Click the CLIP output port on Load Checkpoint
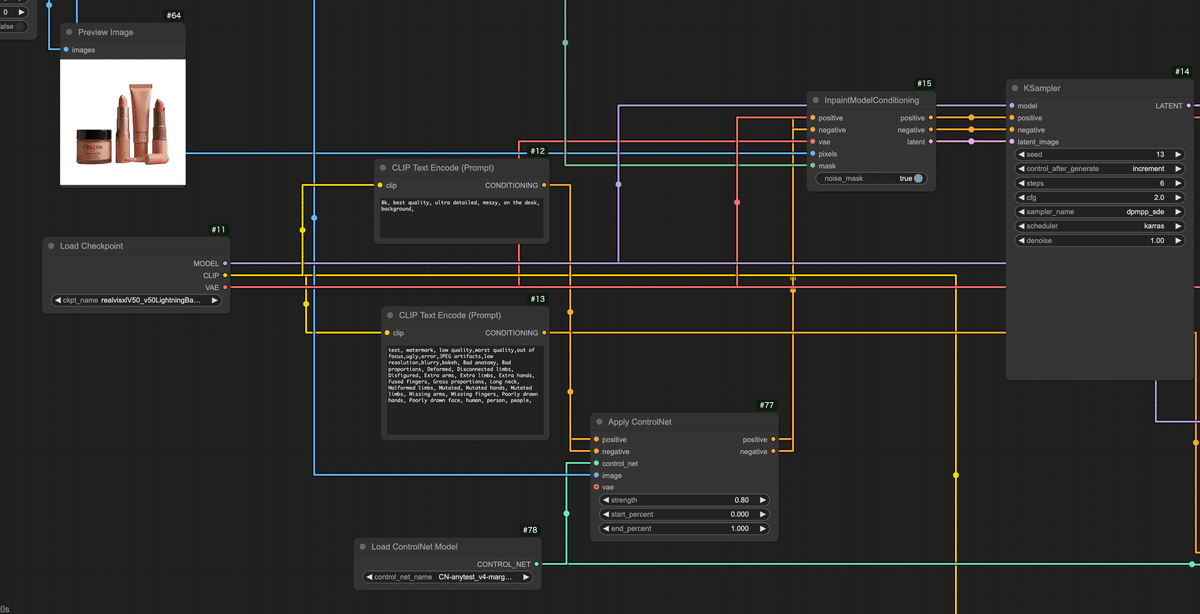 click(x=225, y=275)
